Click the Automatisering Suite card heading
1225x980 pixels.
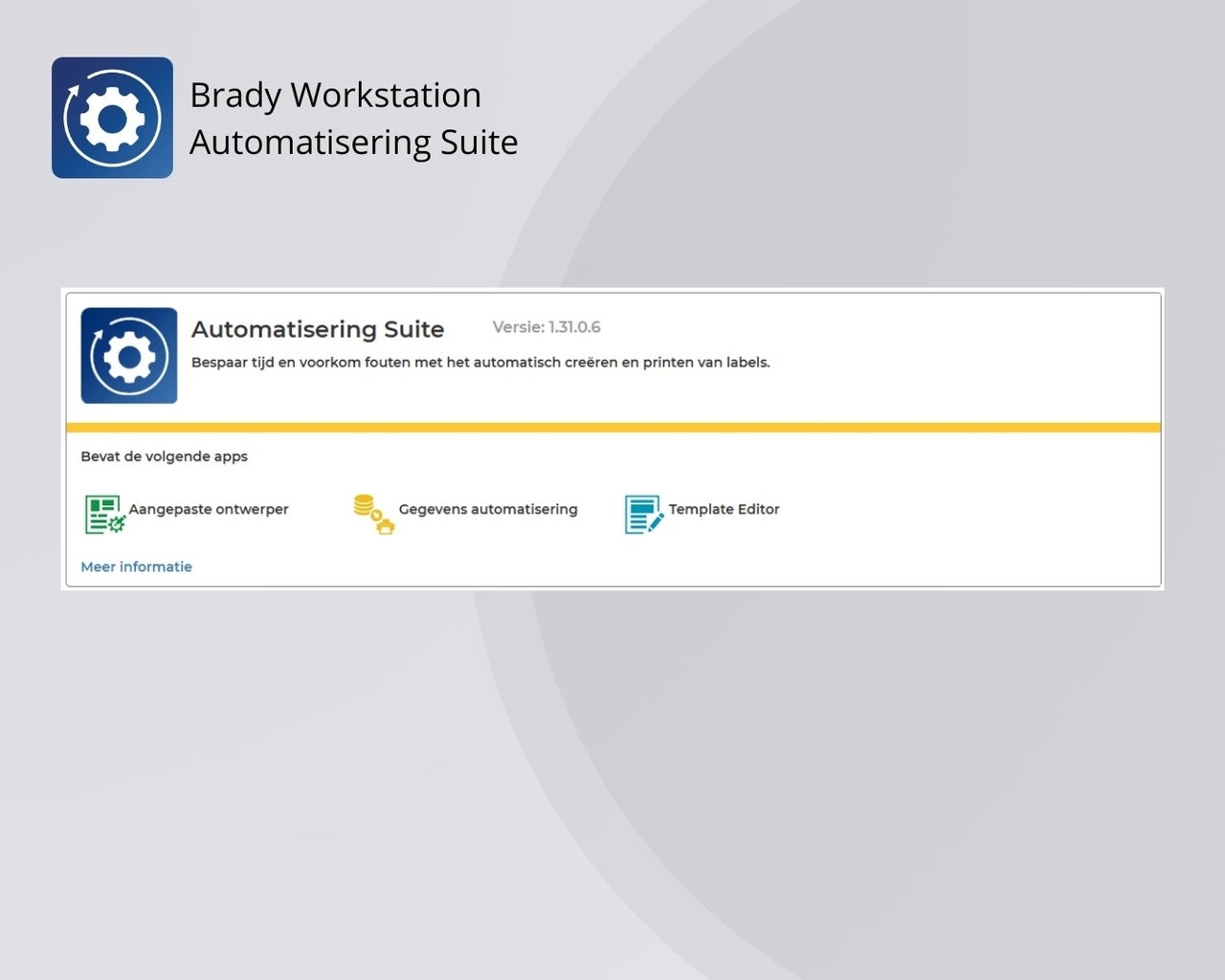(317, 329)
